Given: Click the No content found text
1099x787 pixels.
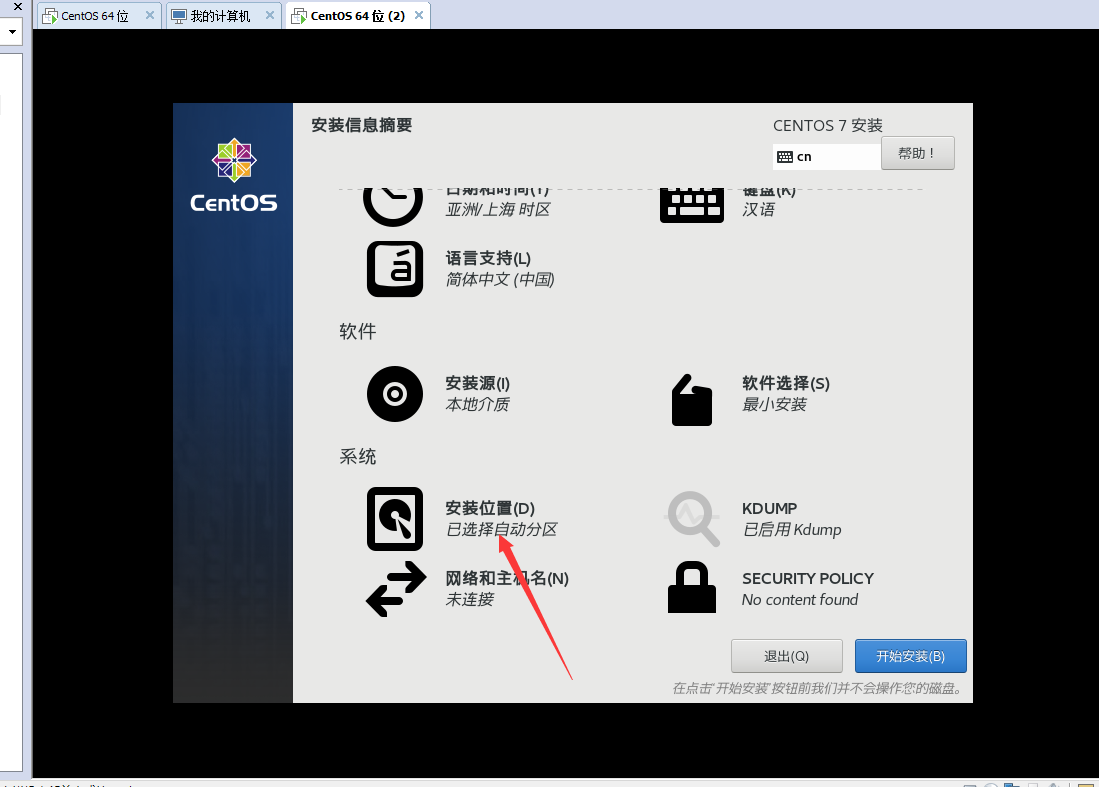Looking at the screenshot, I should tap(800, 600).
